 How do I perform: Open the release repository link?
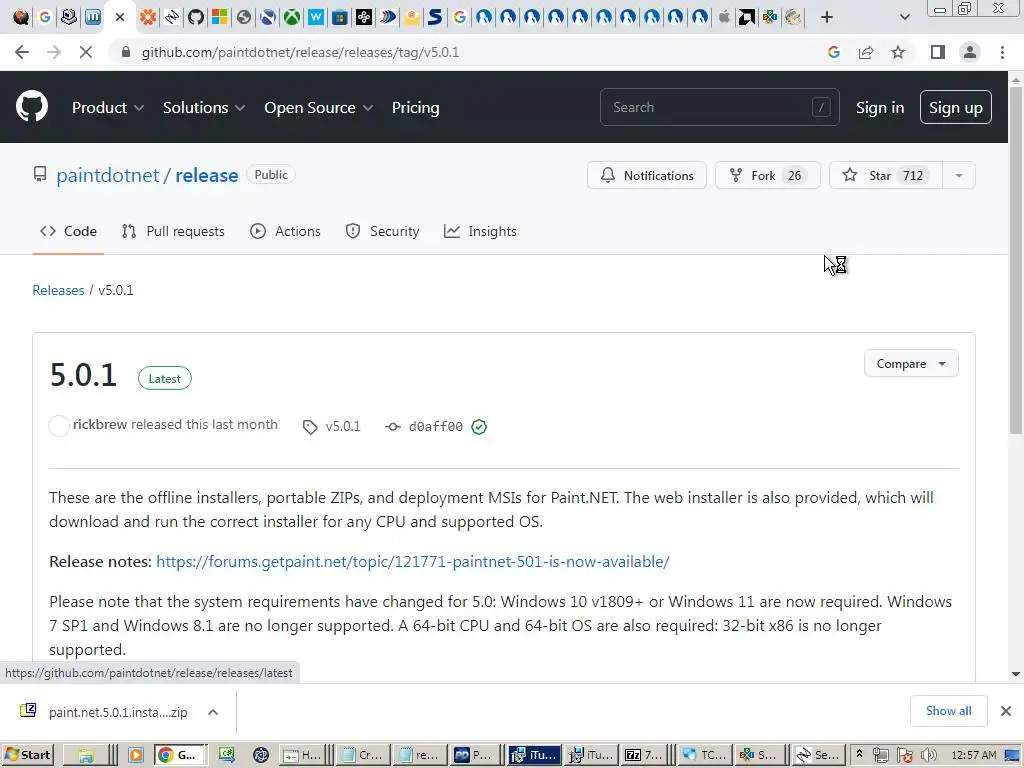pos(206,175)
